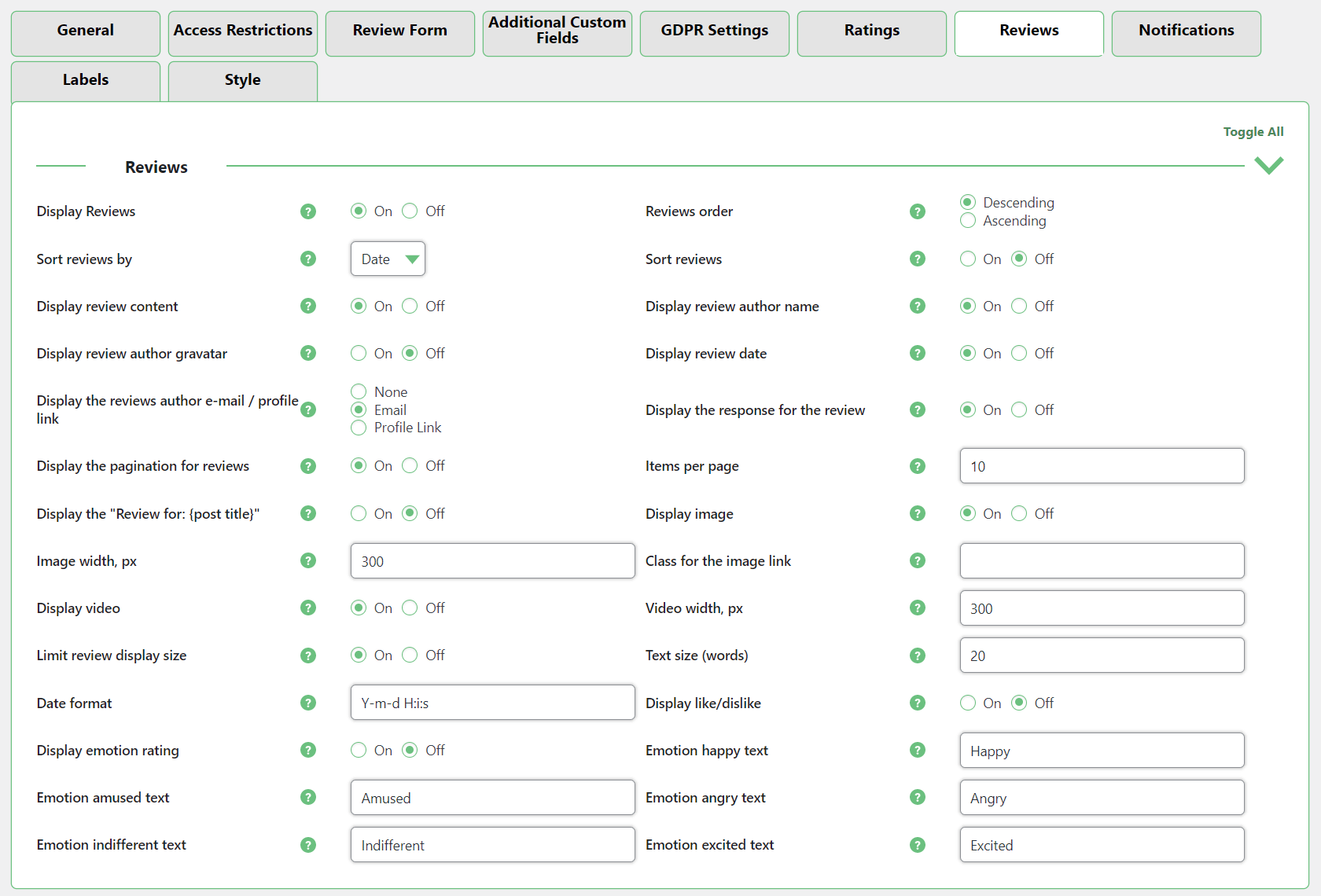Show help for Items per page
Image resolution: width=1321 pixels, height=896 pixels.
(x=917, y=466)
